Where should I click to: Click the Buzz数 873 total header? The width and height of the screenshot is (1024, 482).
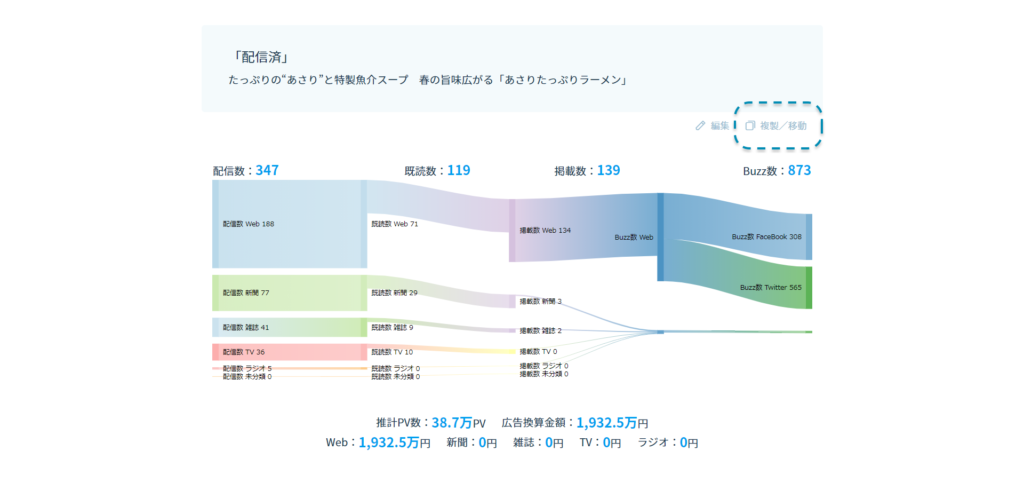tap(776, 170)
